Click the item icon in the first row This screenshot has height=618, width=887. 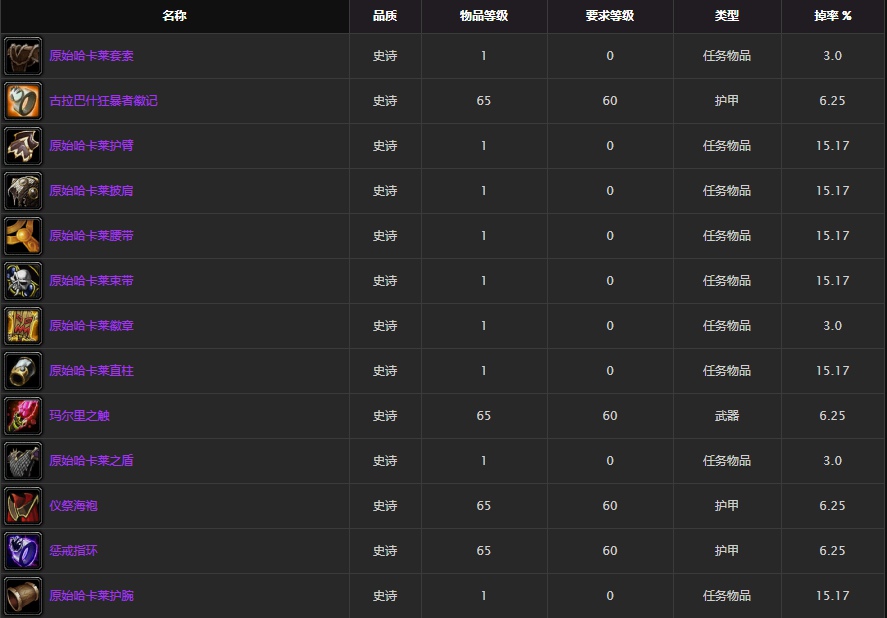(x=23, y=56)
